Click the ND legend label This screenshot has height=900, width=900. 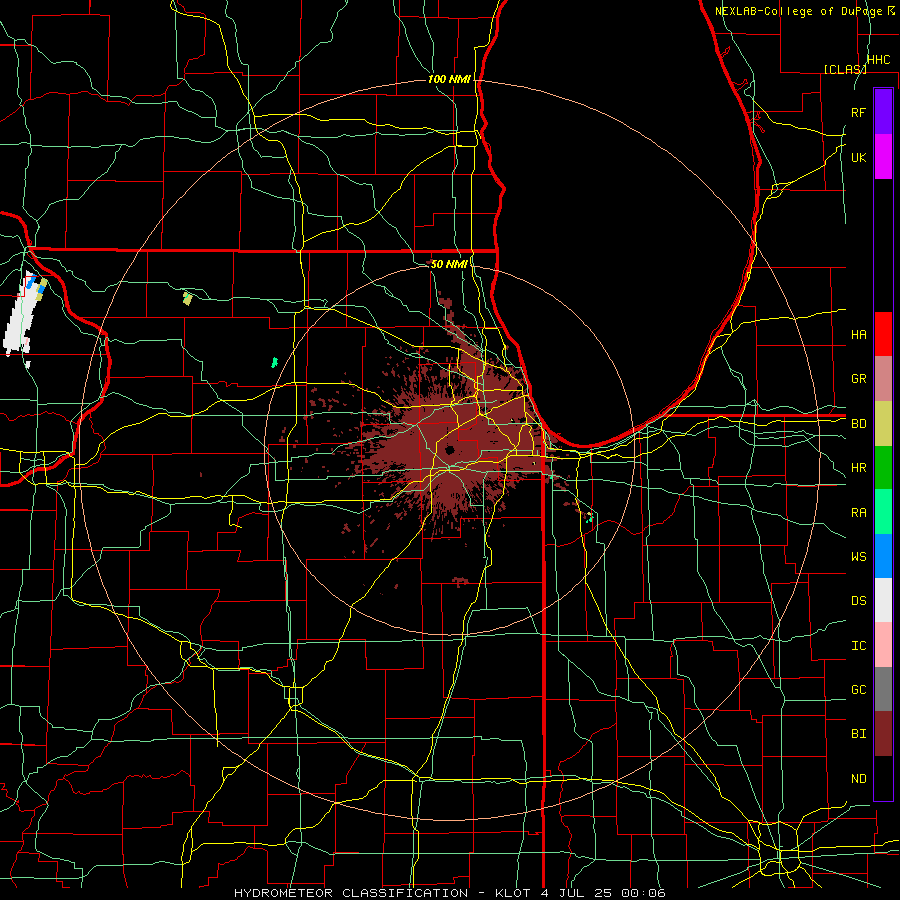pyautogui.click(x=858, y=779)
